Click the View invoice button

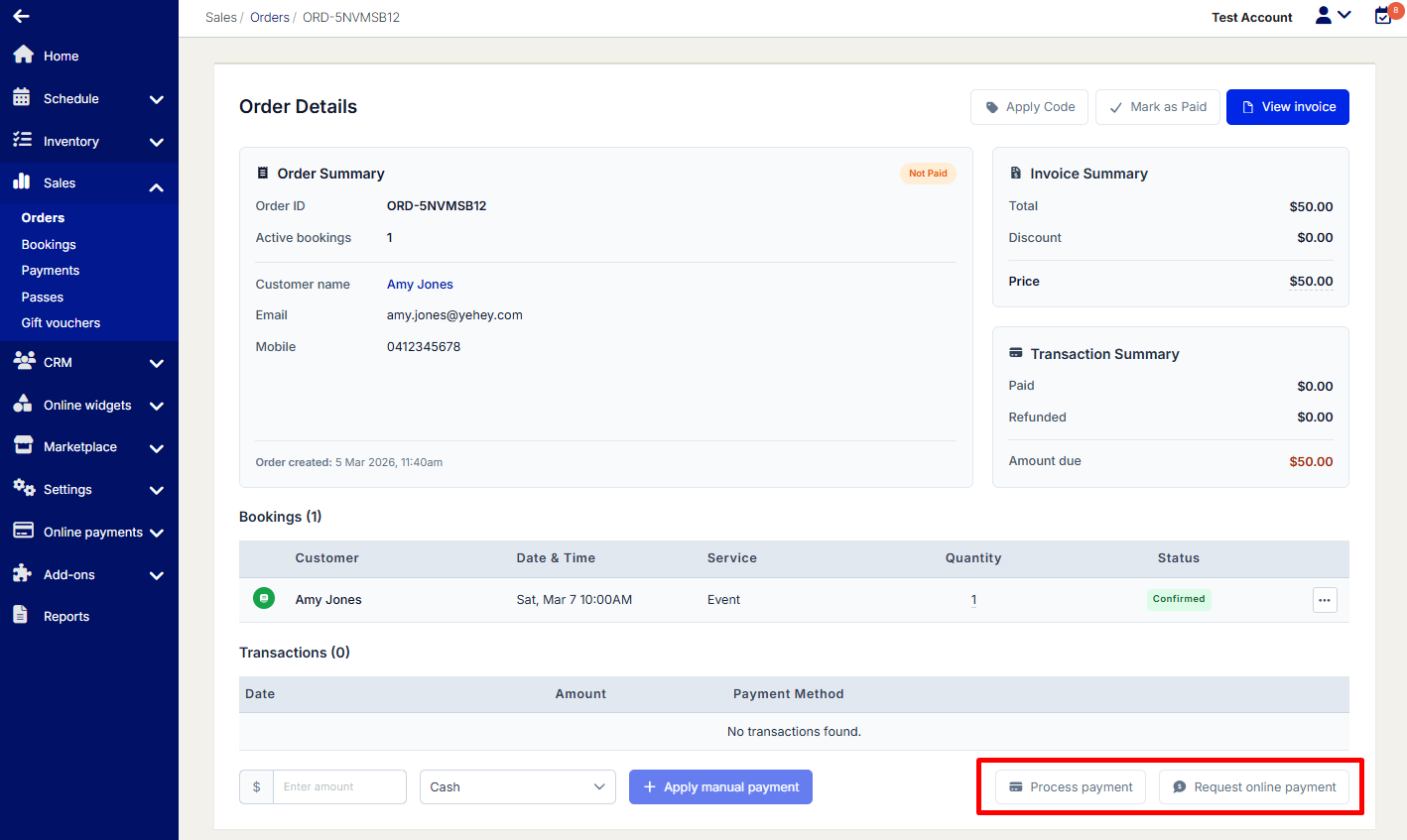1287,107
